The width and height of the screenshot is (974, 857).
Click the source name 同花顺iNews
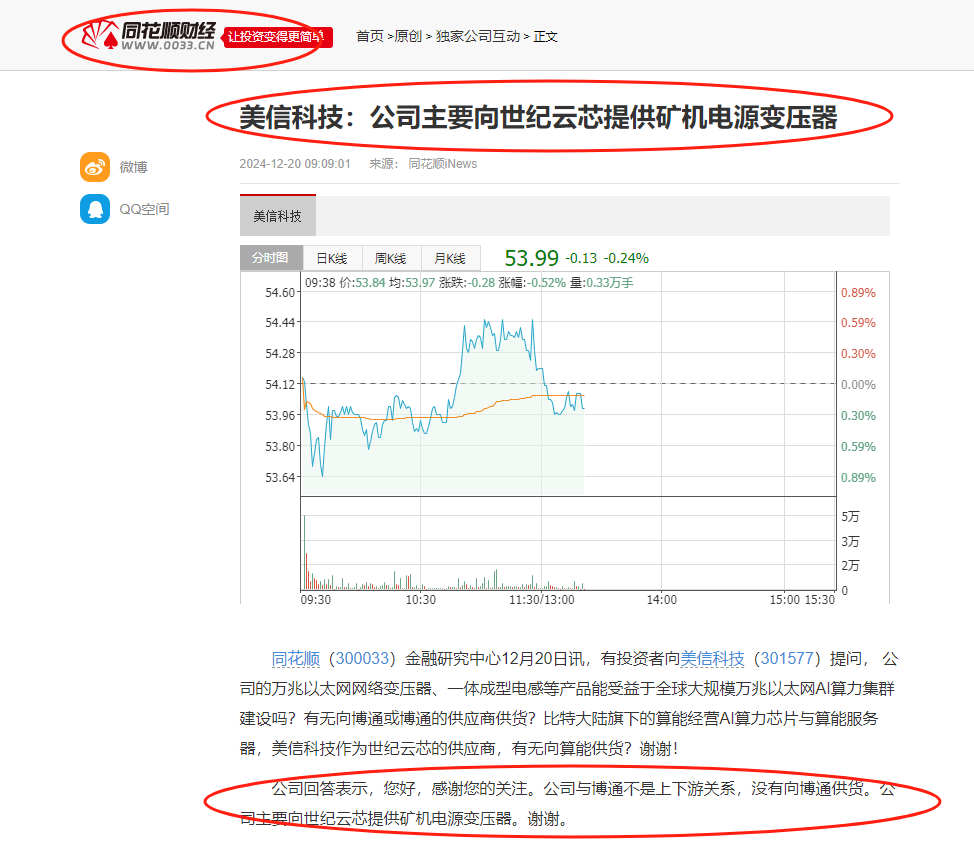pyautogui.click(x=443, y=164)
